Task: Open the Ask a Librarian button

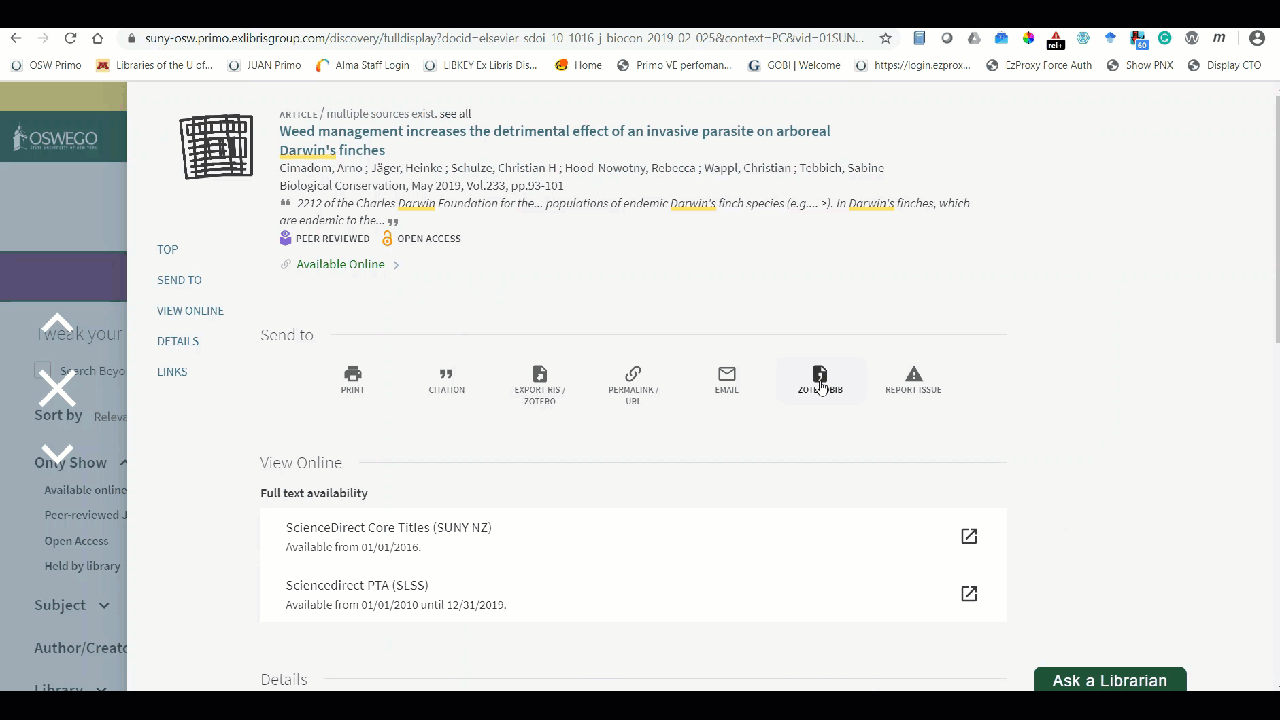Action: point(1109,680)
